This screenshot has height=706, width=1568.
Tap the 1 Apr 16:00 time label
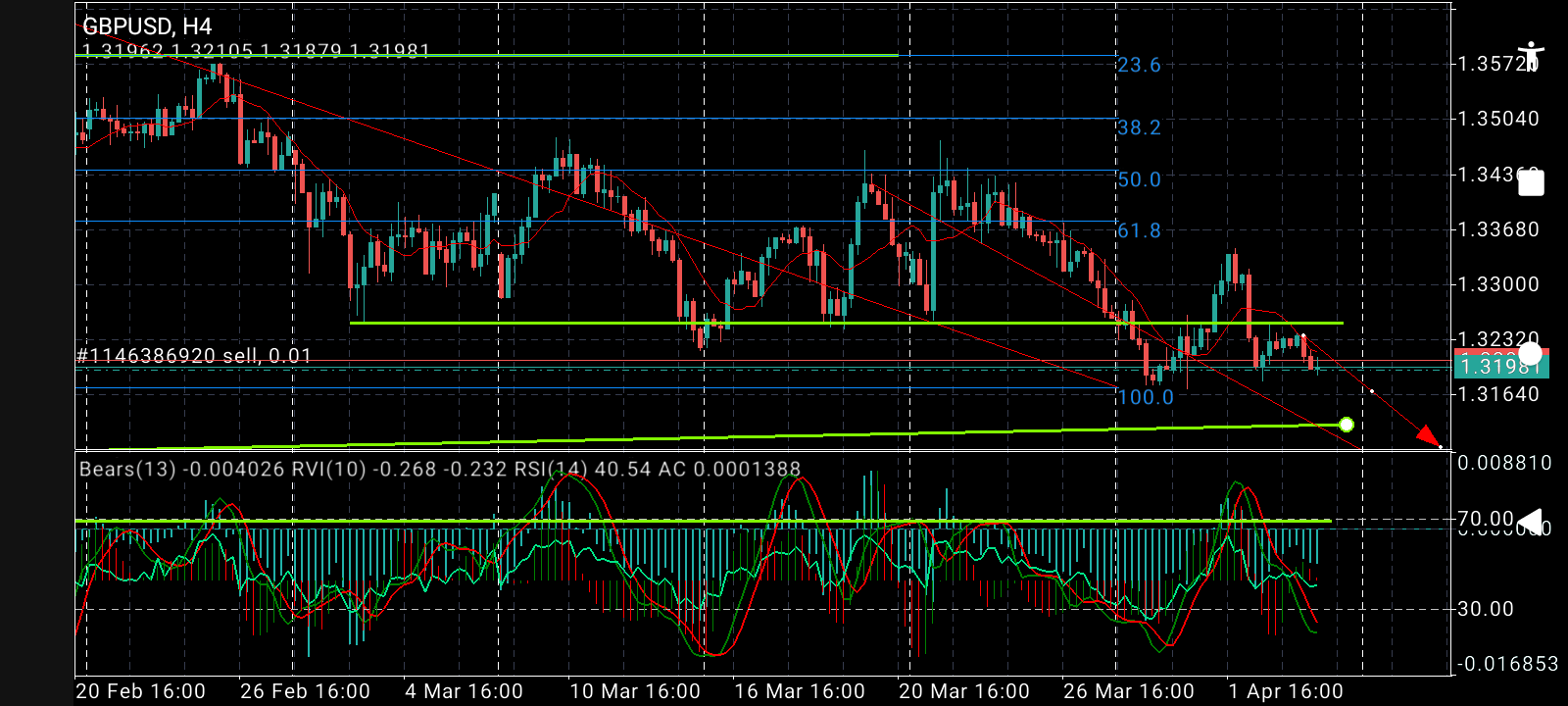point(1286,691)
